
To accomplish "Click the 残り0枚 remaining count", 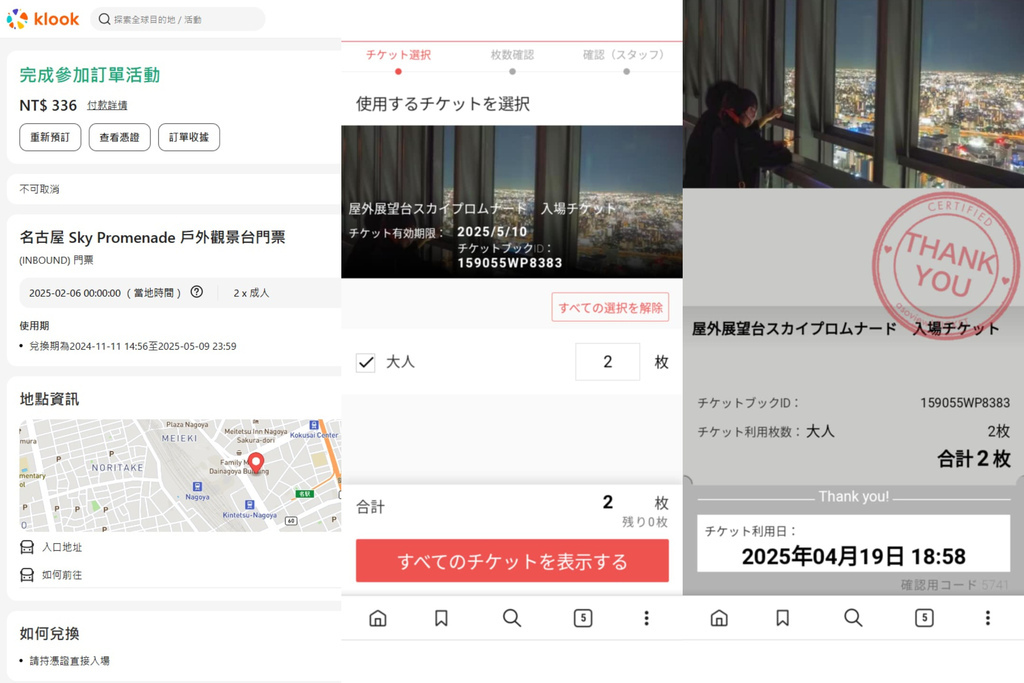I will pyautogui.click(x=645, y=522).
